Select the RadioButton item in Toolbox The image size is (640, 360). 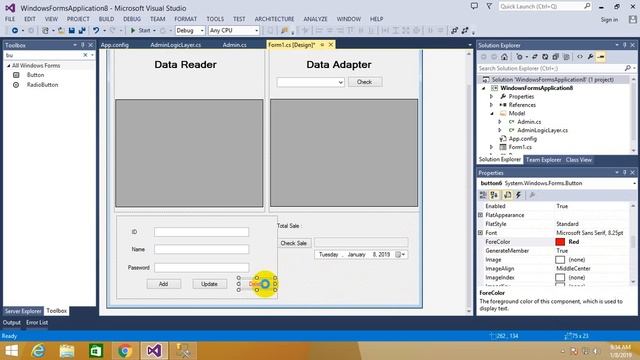pos(42,85)
